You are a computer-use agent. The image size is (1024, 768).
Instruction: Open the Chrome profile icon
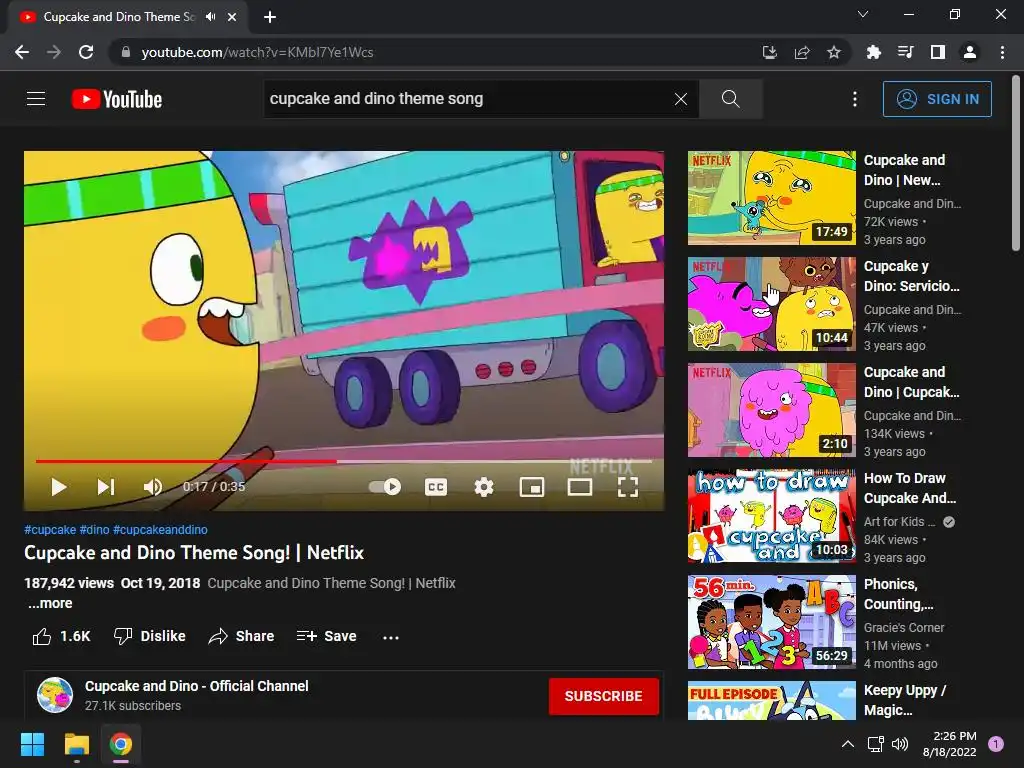tap(970, 52)
